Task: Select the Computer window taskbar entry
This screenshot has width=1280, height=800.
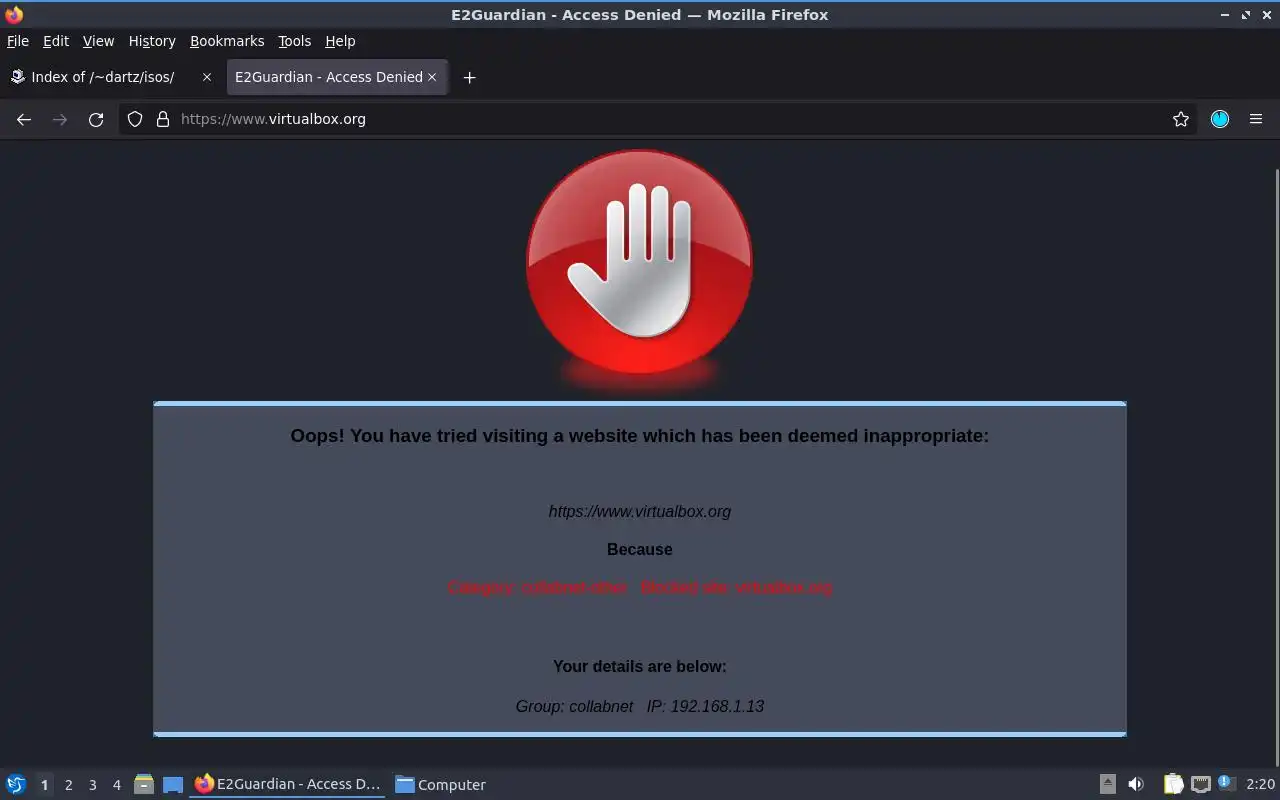Action: 440,784
